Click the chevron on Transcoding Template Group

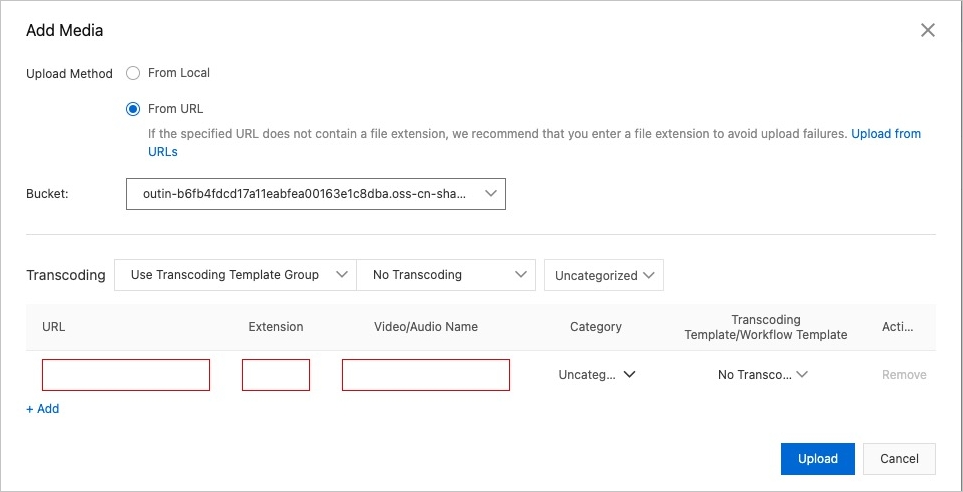pos(341,275)
